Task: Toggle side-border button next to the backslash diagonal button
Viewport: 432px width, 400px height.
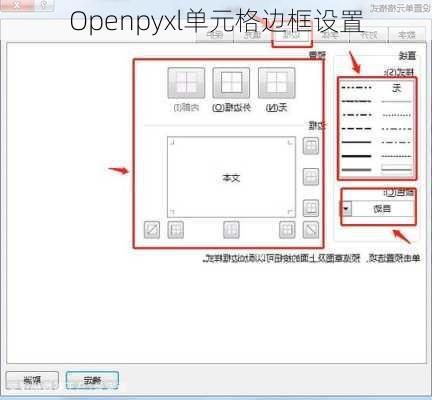Action: (x=287, y=230)
